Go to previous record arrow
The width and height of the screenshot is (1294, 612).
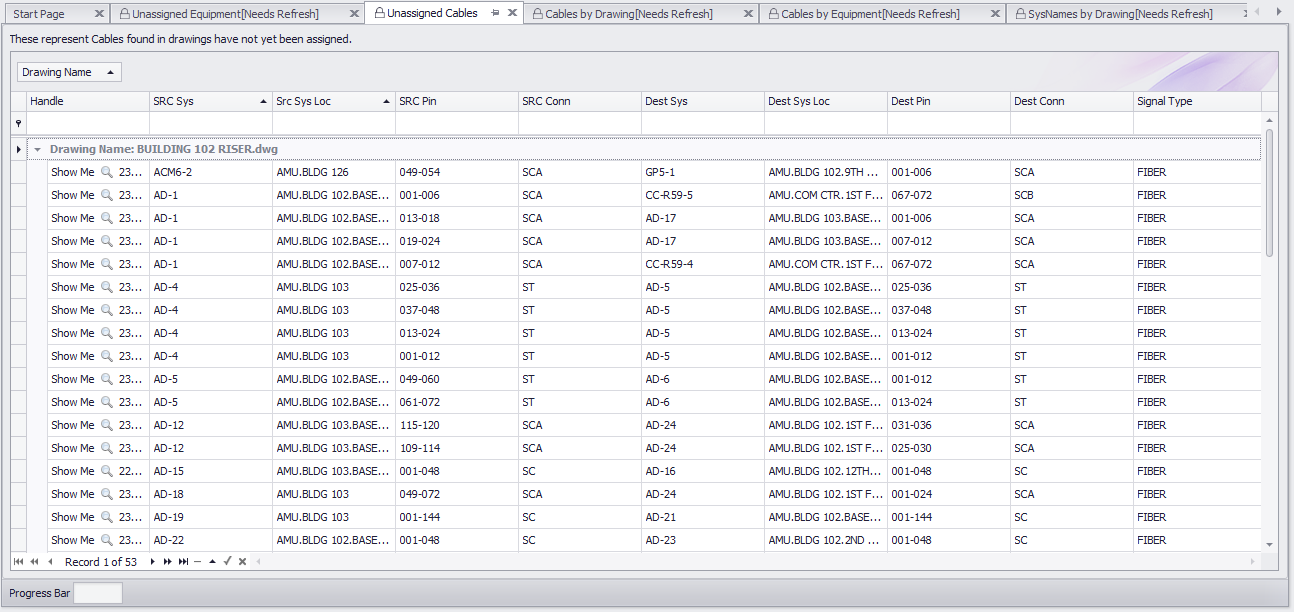tap(50, 562)
